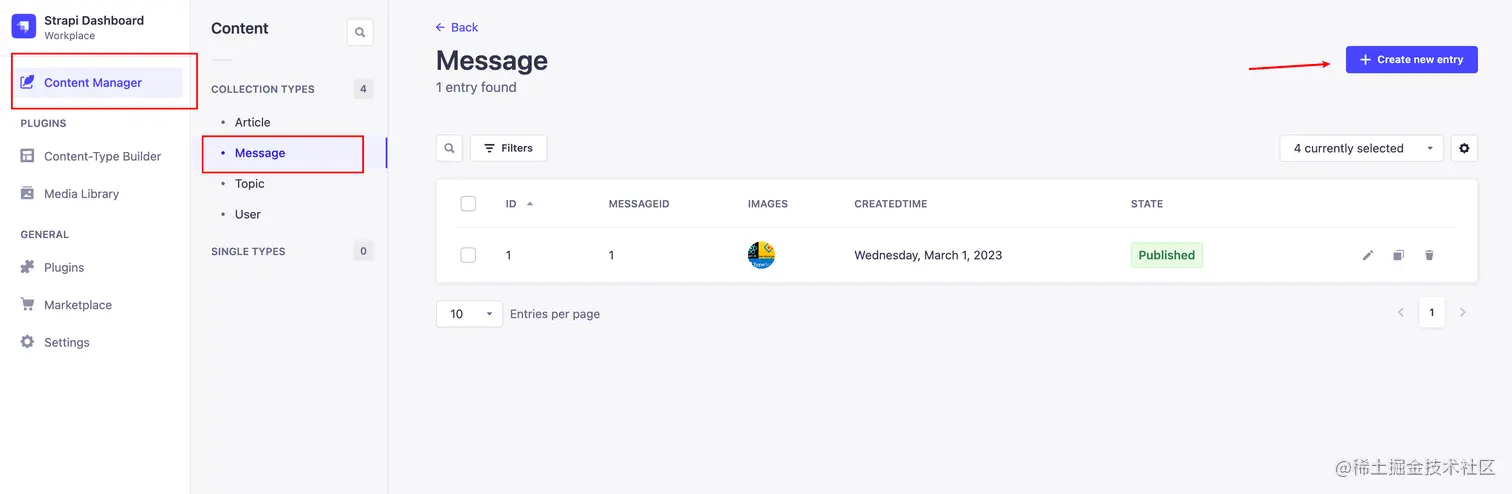Open the content search magnifier in Content panel
Viewport: 1512px width, 494px height.
360,33
